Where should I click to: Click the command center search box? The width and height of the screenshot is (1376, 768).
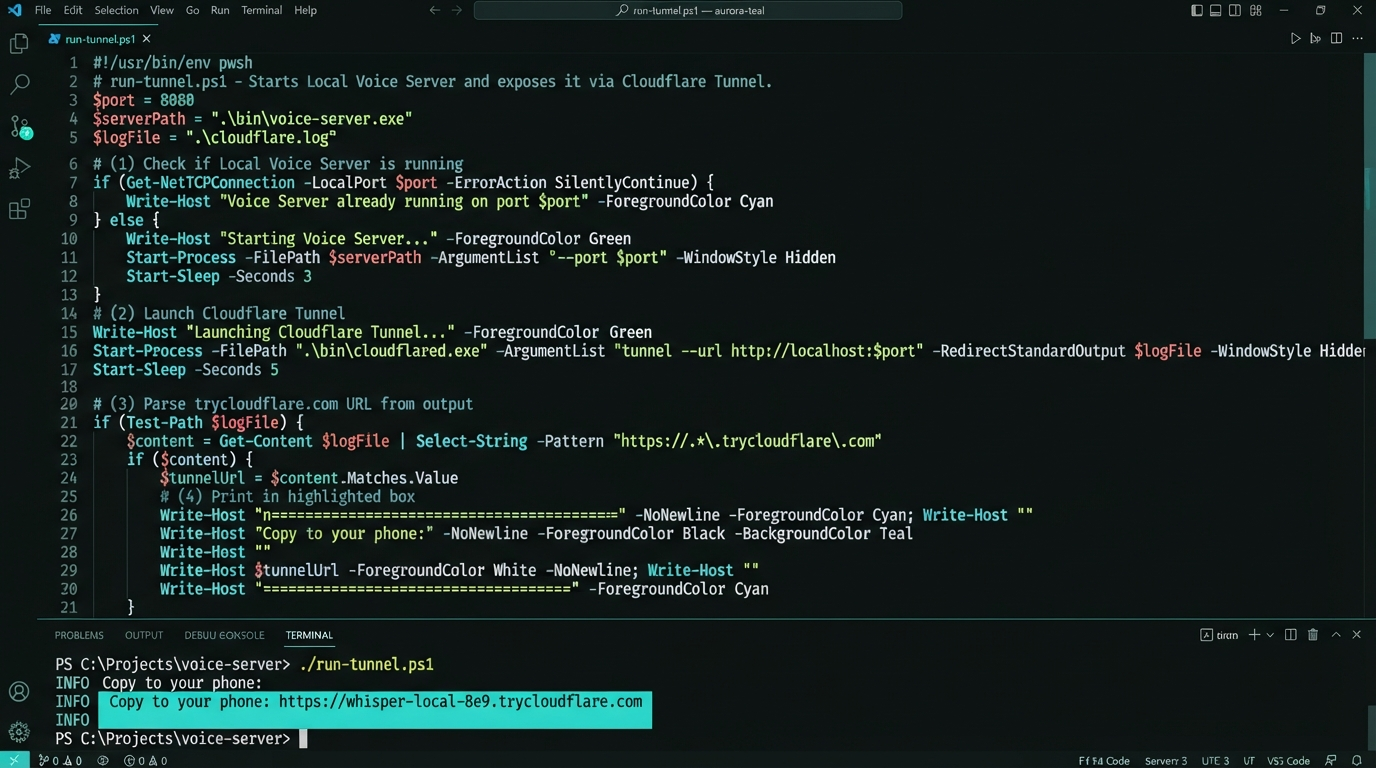click(688, 10)
